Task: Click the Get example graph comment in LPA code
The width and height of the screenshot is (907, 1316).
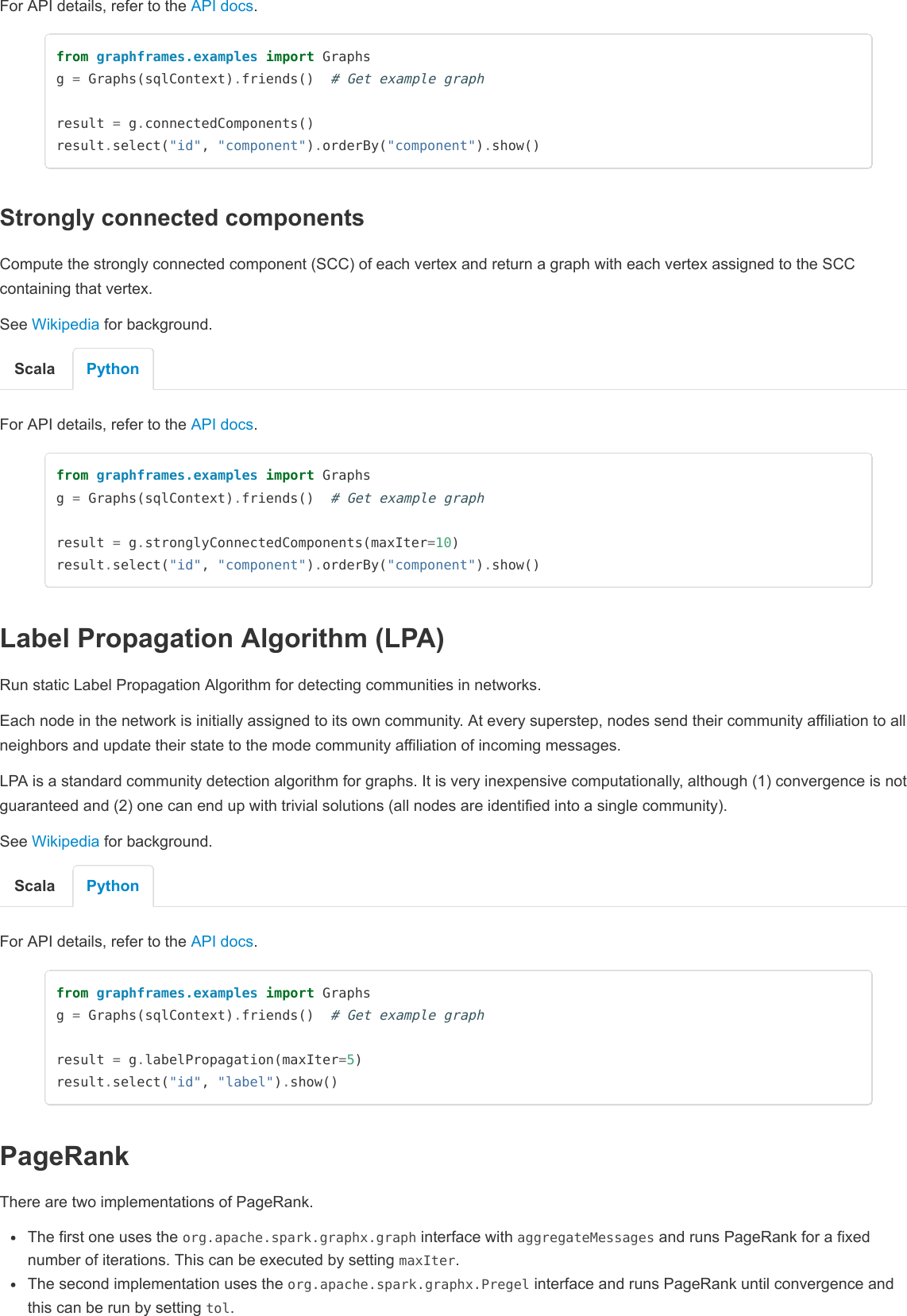Action: coord(408,1015)
